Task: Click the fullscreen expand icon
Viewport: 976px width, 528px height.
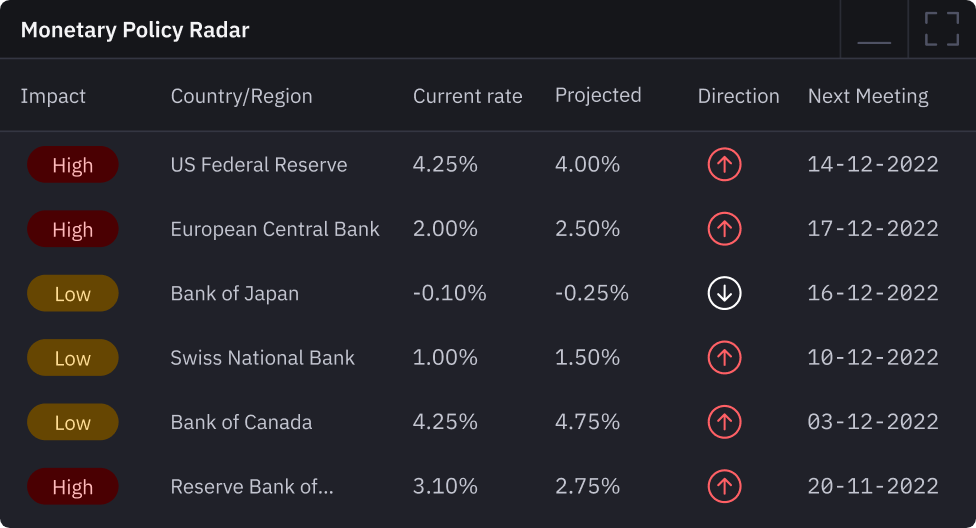Action: (x=941, y=29)
